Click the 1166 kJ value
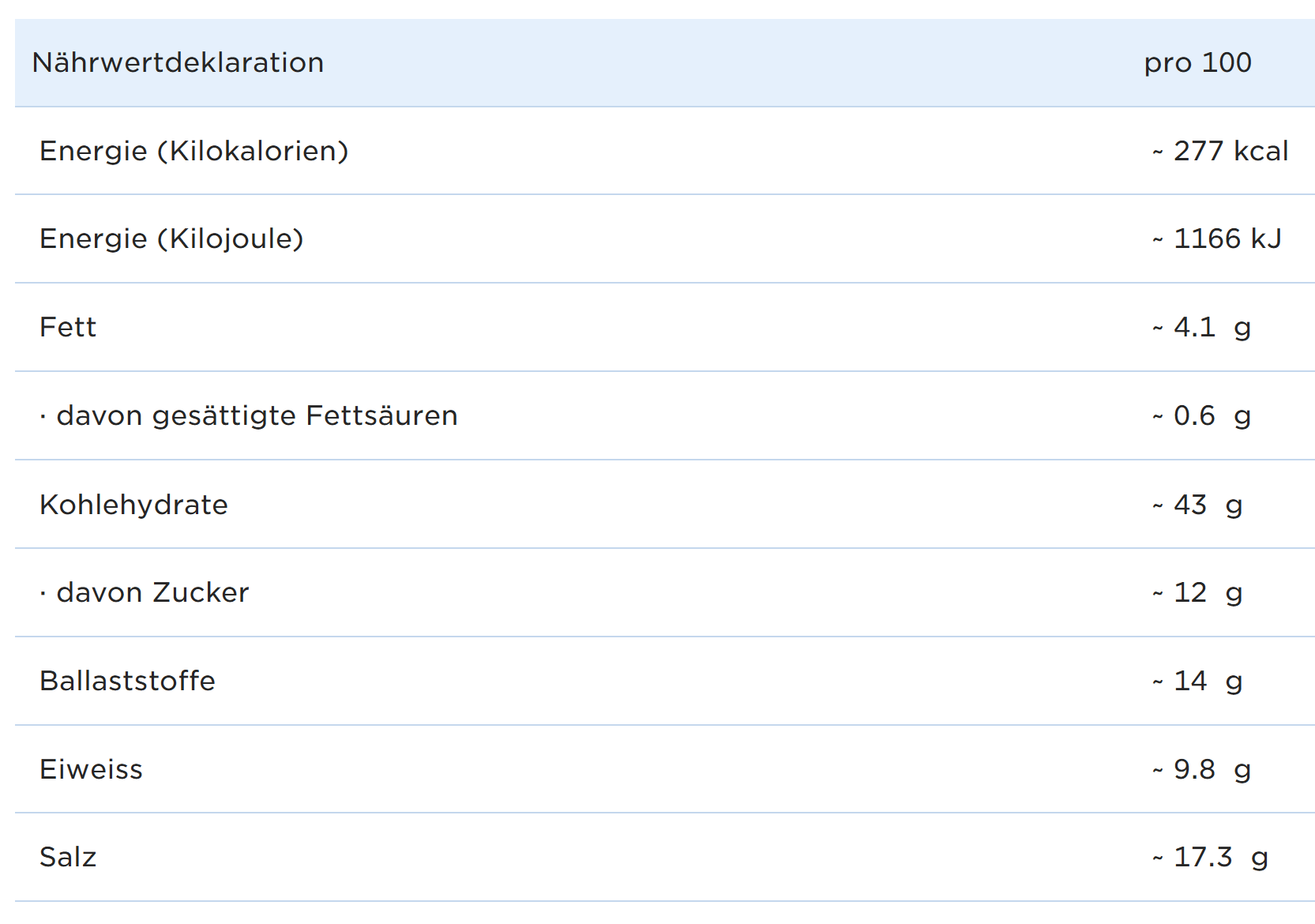The image size is (1315, 924). point(1217,239)
